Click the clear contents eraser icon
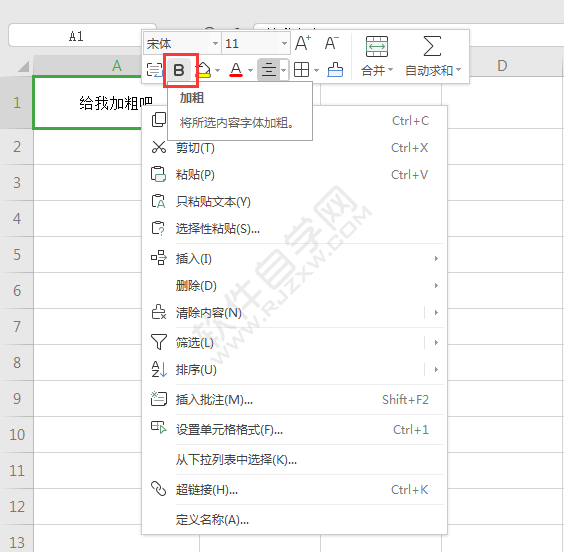 [x=159, y=312]
